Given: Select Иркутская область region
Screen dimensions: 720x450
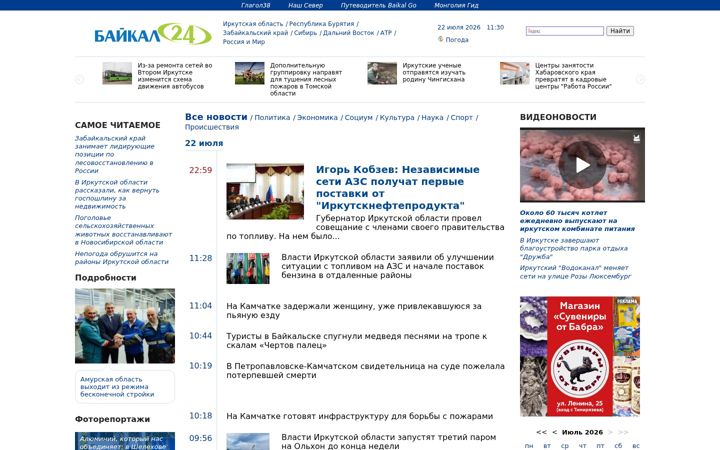Looking at the screenshot, I should click(253, 23).
